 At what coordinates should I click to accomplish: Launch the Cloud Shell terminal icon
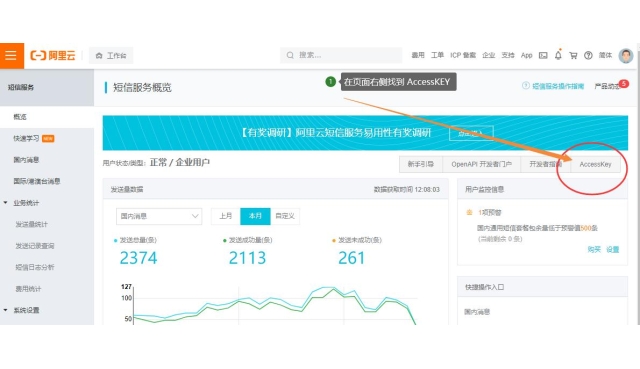pos(543,55)
